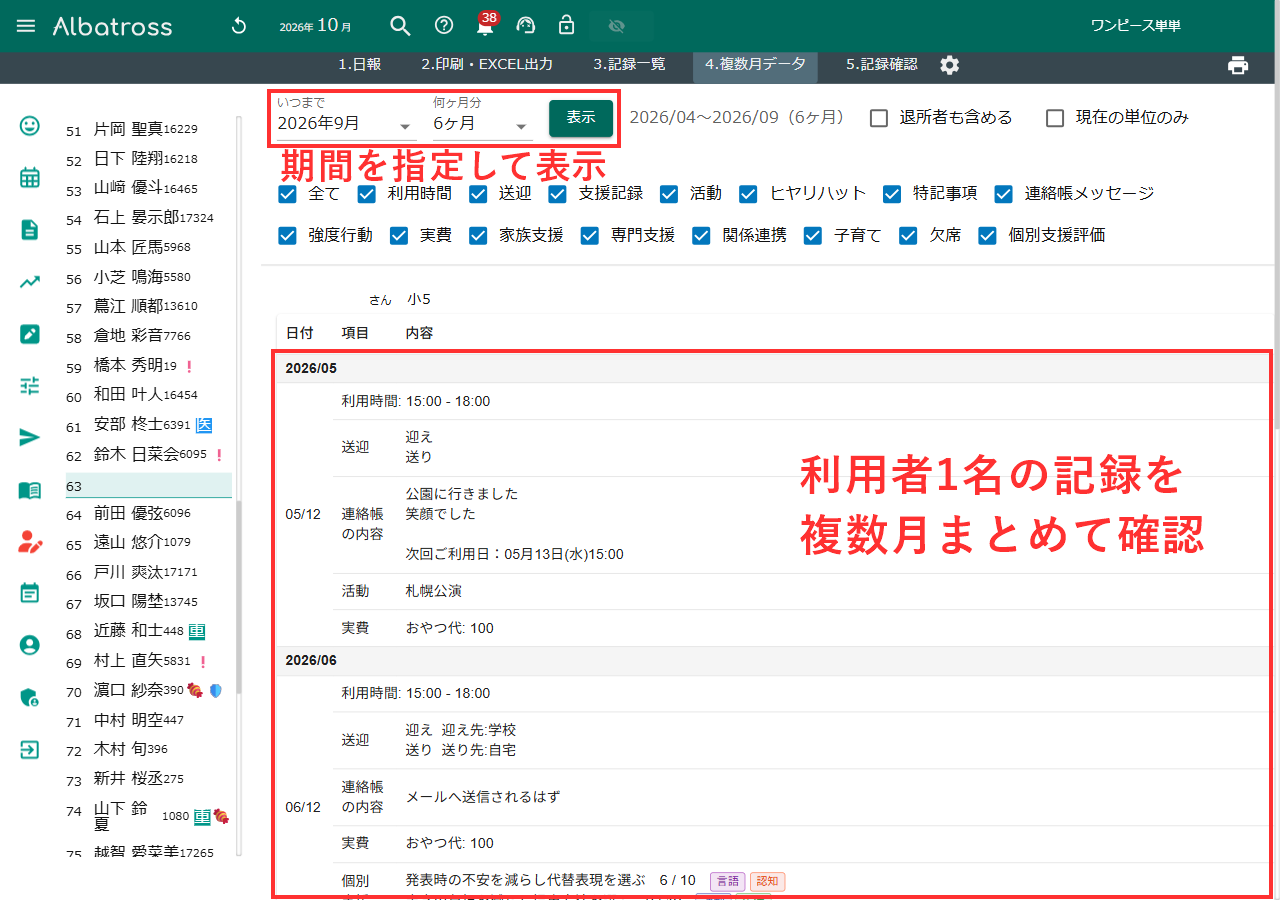Screen dimensions: 1280x900
Task: Select user 橋本 秀明 in list
Action: tap(148, 366)
